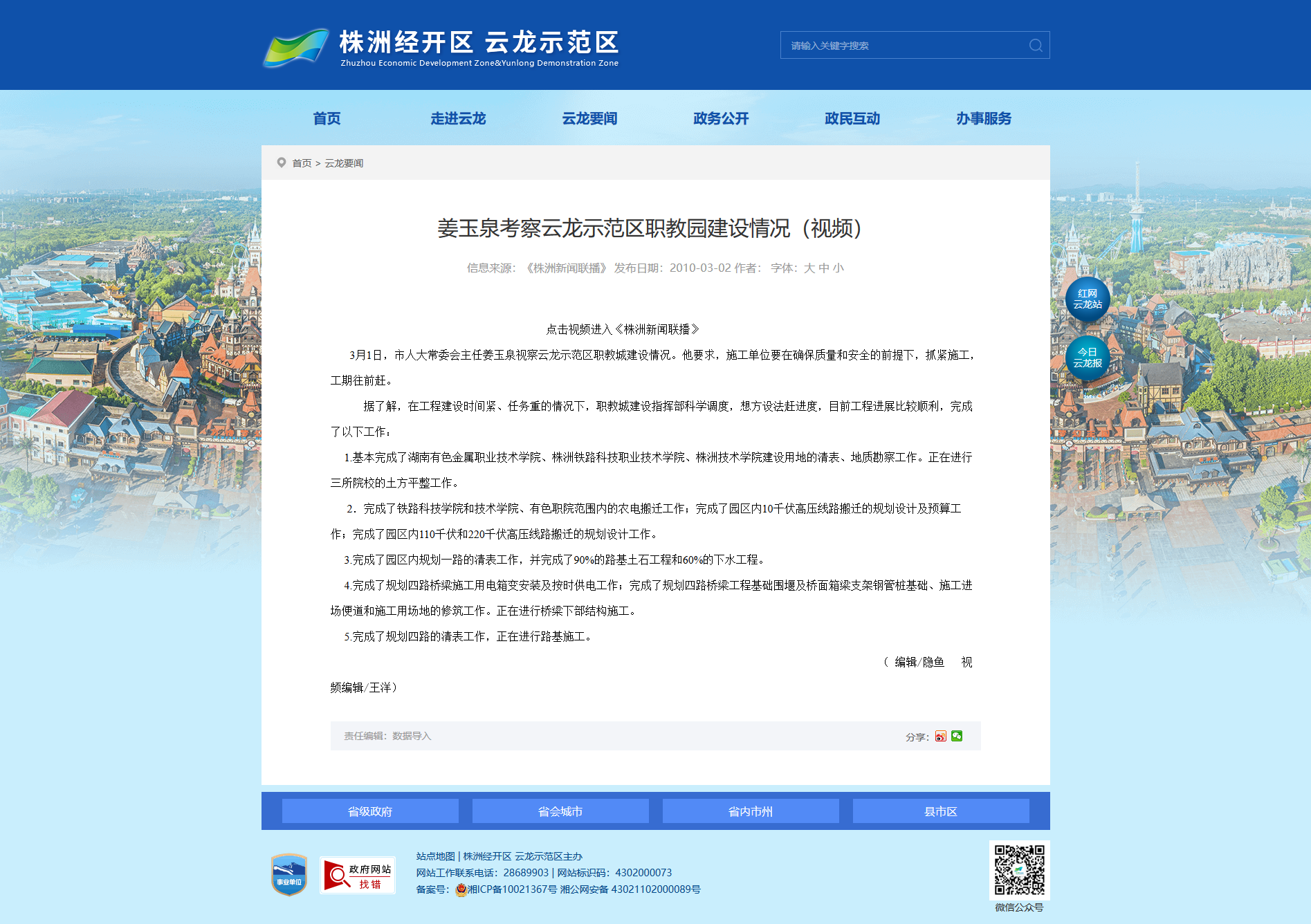Expand the 省级政府 links dropdown
1311x924 pixels.
pos(370,811)
